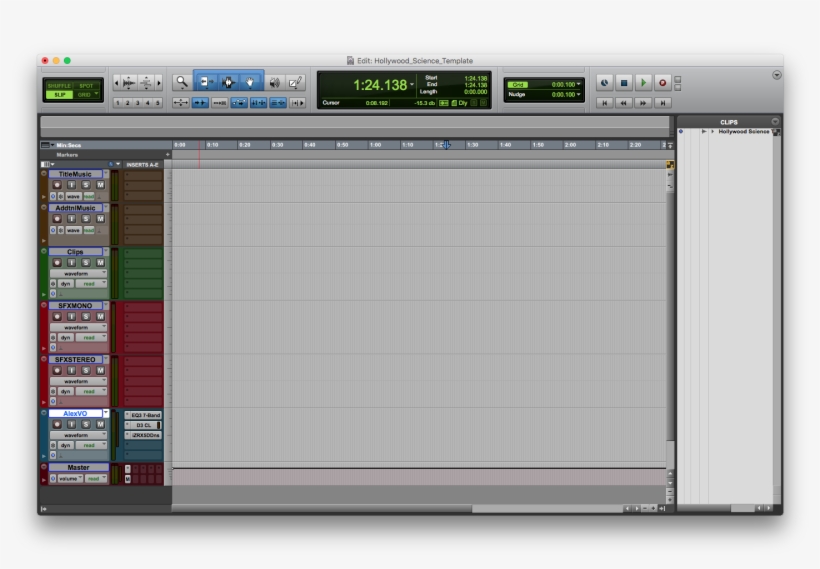The height and width of the screenshot is (569, 820).
Task: Open AlexVO track name dropdown arrow
Action: (106, 413)
